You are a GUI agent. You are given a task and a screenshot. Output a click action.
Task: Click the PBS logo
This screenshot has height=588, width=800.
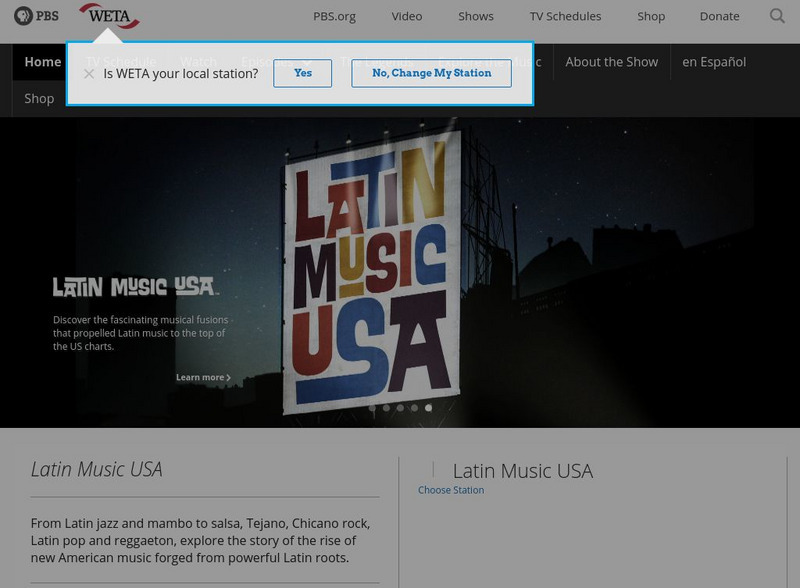click(x=36, y=16)
